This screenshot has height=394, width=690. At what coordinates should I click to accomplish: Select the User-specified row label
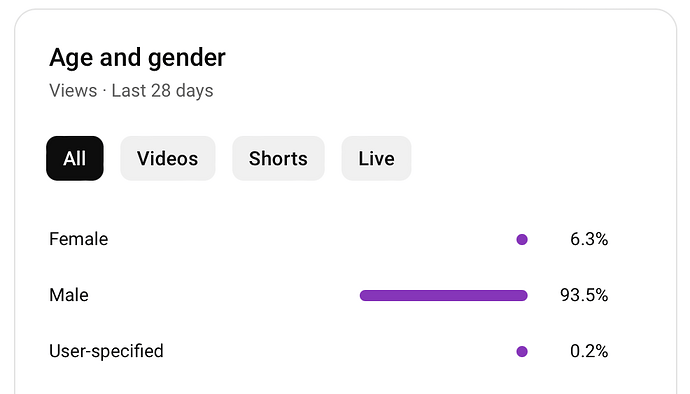(106, 351)
